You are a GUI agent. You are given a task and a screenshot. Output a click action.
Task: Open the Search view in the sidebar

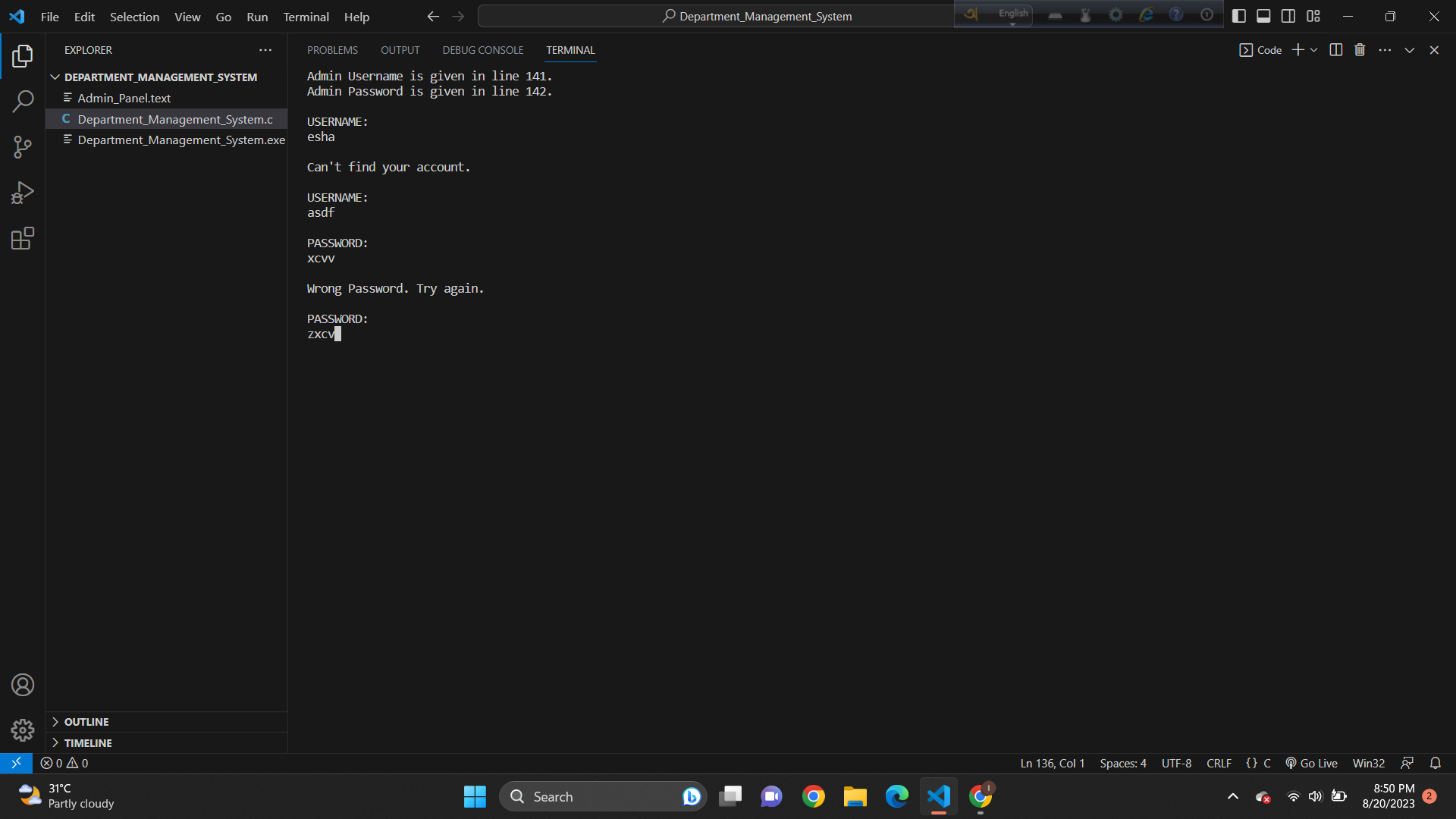(23, 101)
